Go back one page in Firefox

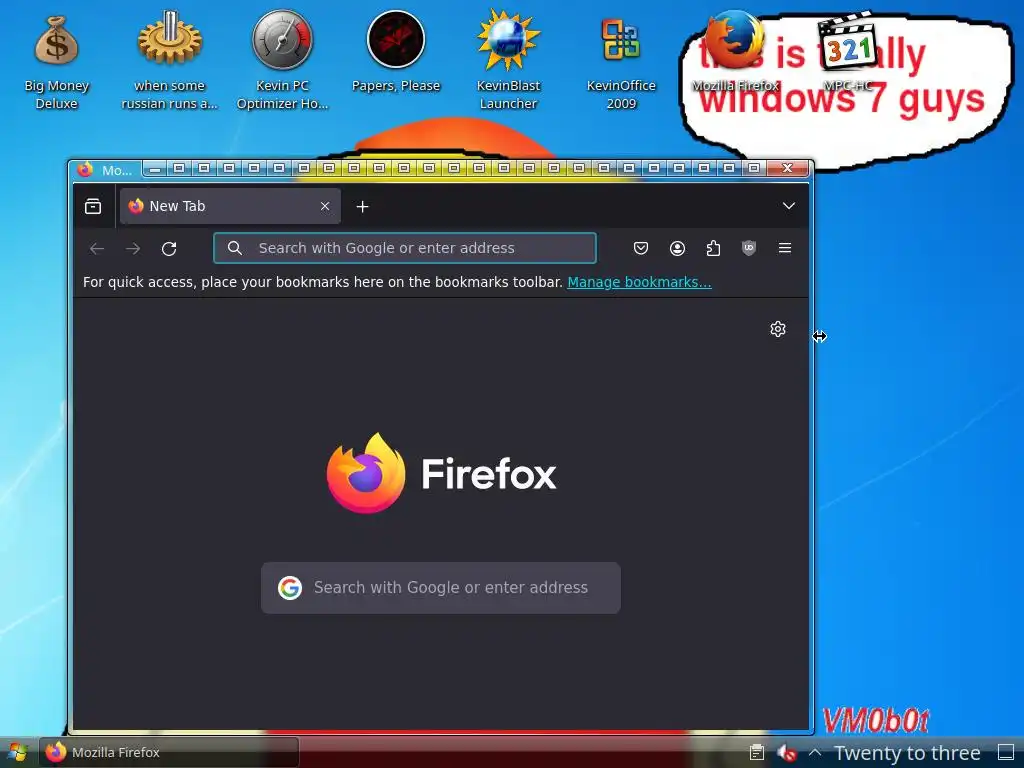tap(97, 249)
